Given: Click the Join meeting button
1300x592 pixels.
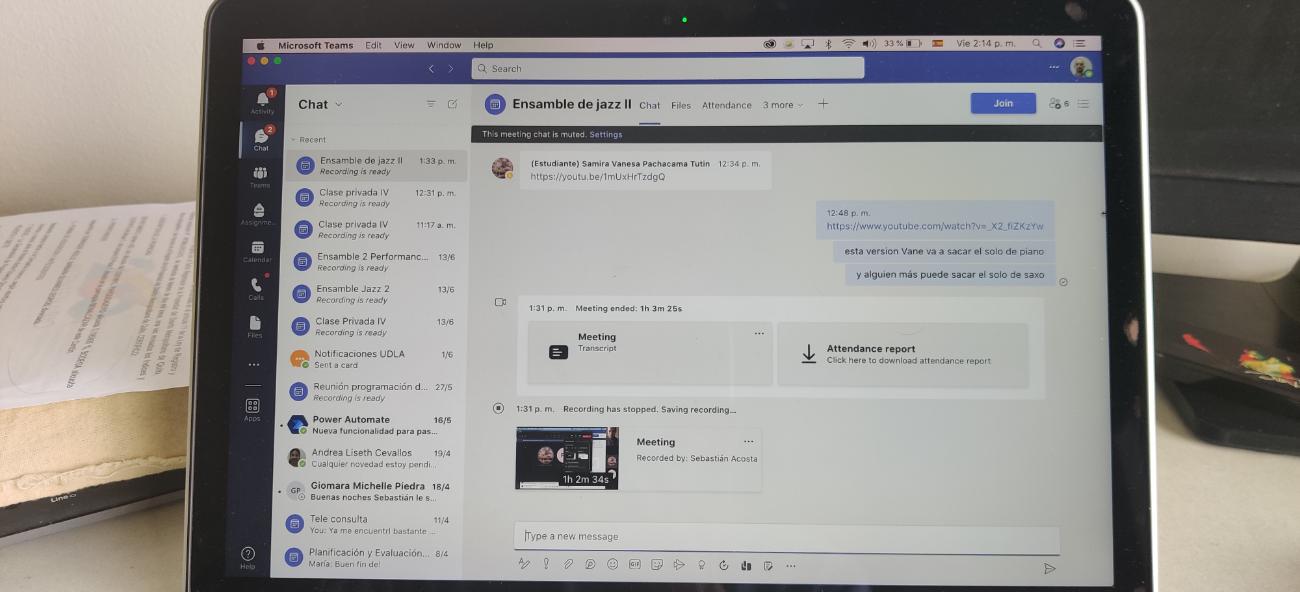Looking at the screenshot, I should (1002, 103).
